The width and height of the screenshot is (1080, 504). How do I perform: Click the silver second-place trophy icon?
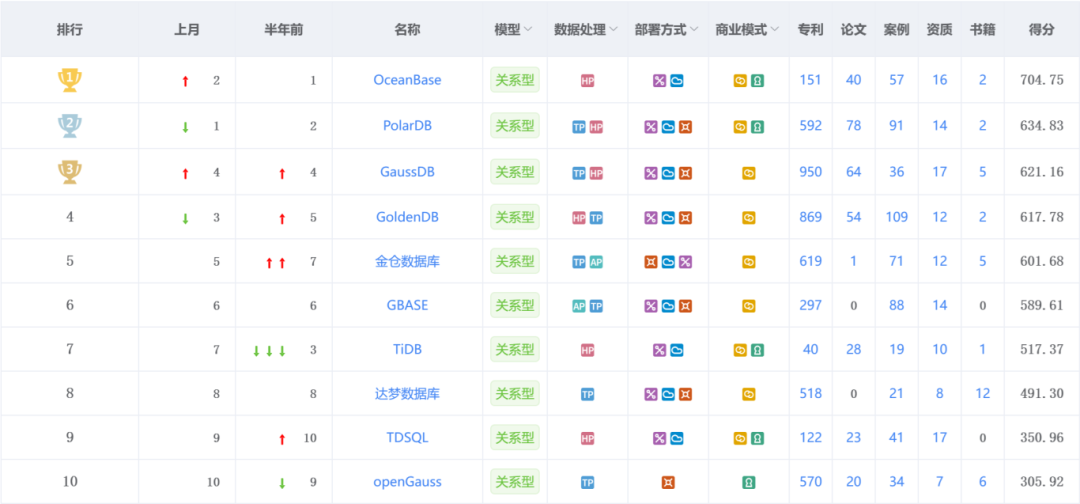click(70, 126)
